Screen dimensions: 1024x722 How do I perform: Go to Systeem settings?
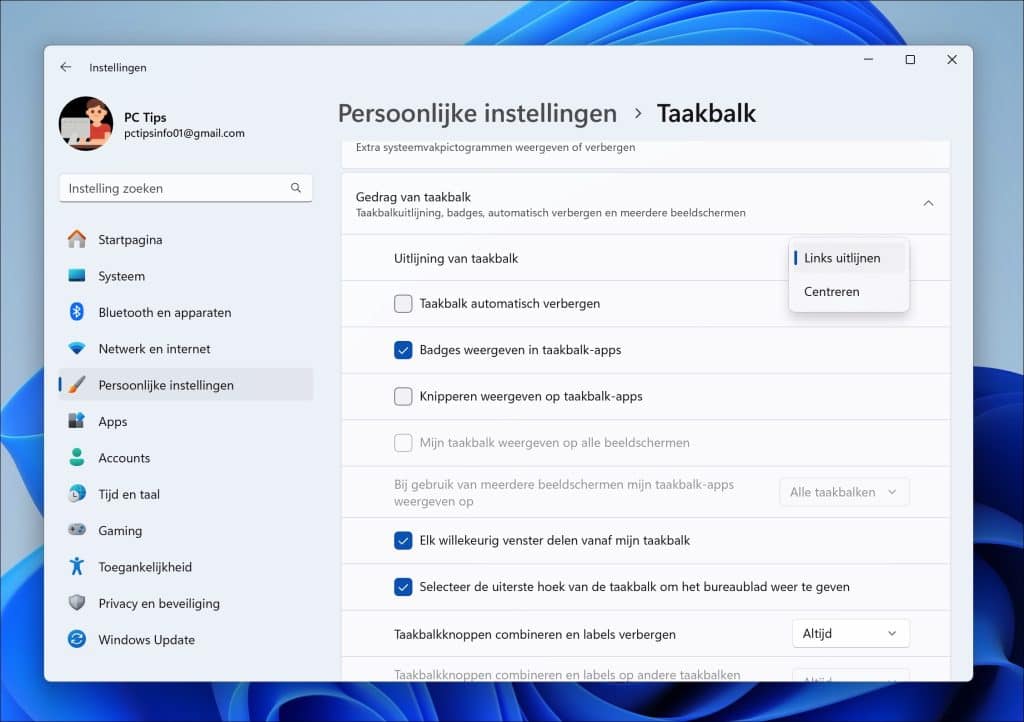pos(185,275)
